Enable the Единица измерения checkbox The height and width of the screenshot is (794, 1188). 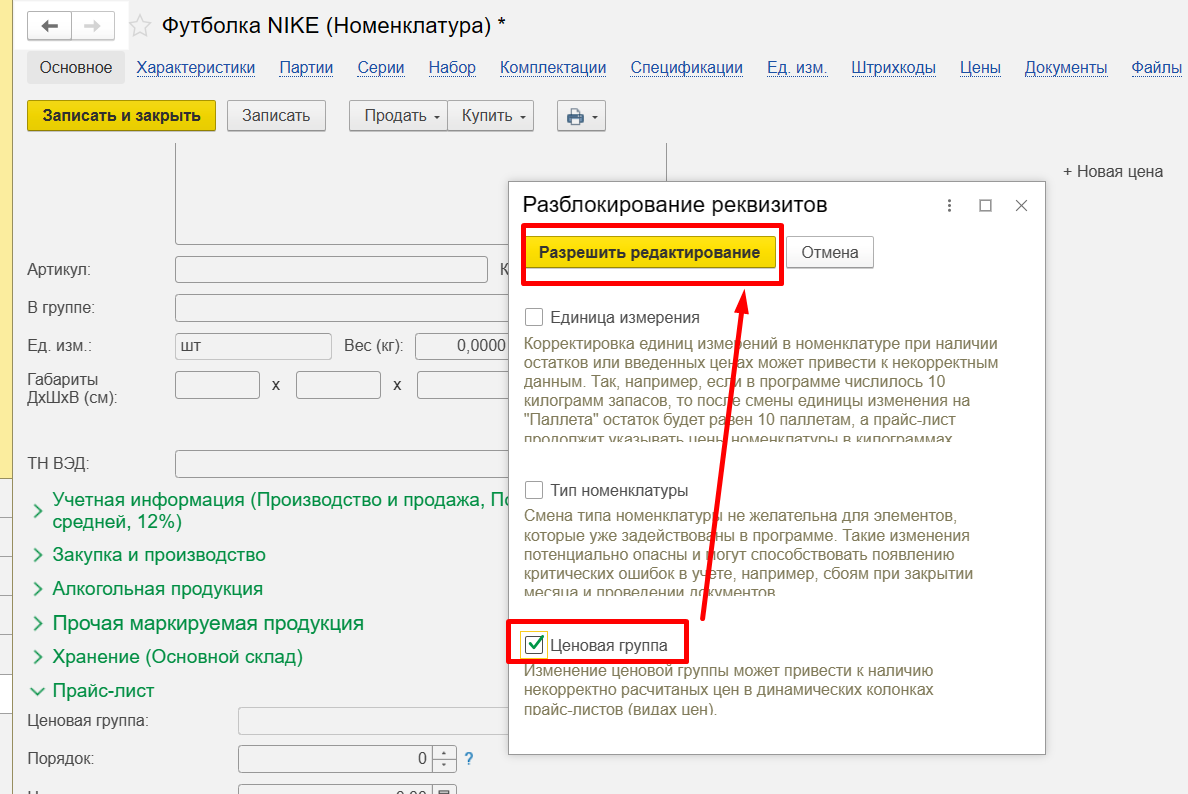[x=534, y=318]
